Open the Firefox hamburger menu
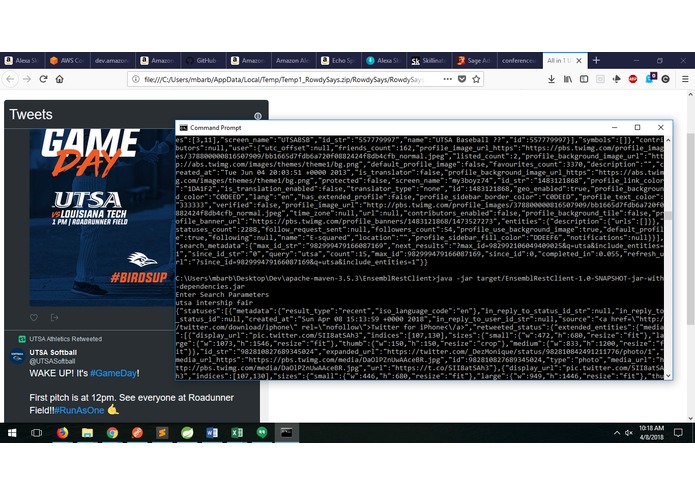Screen dimensions: 695x494 click(685, 79)
